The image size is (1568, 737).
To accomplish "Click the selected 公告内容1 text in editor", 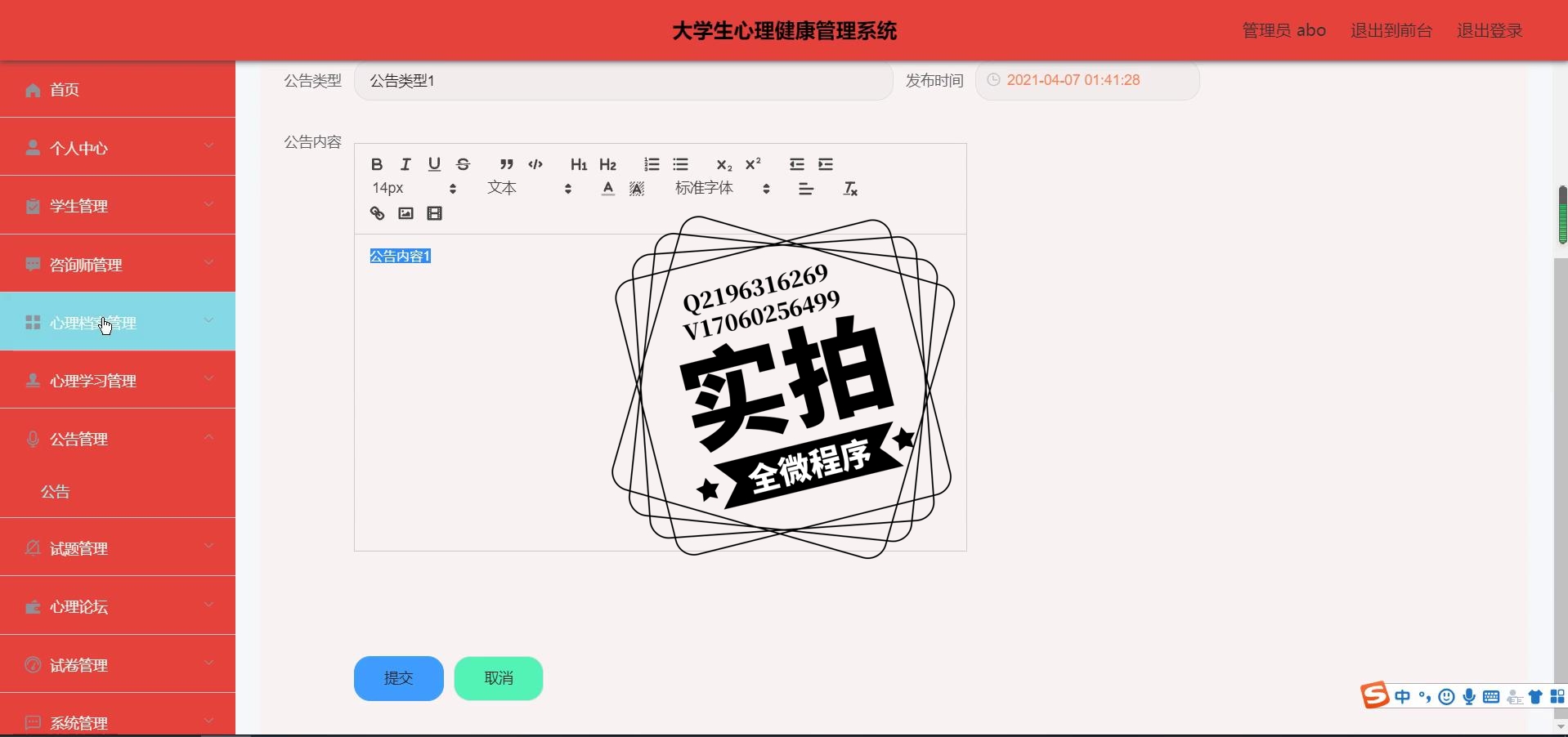I will point(400,256).
